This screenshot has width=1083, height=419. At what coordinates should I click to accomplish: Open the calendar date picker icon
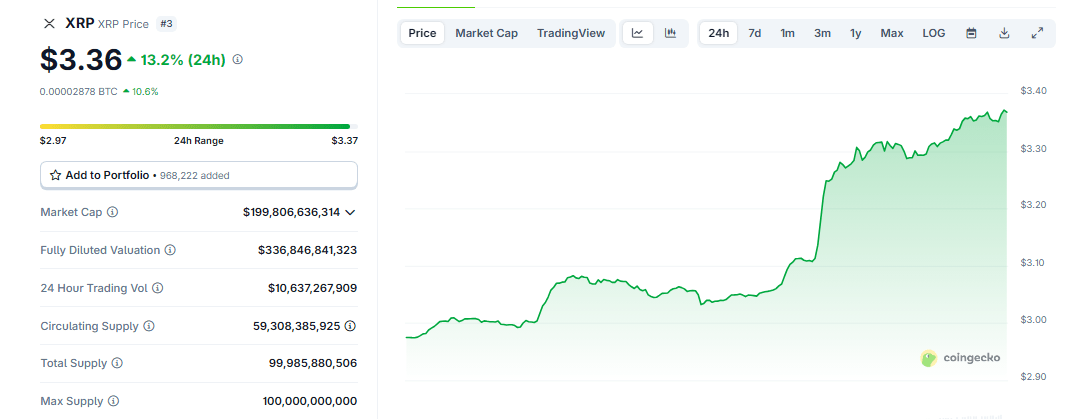coord(971,33)
